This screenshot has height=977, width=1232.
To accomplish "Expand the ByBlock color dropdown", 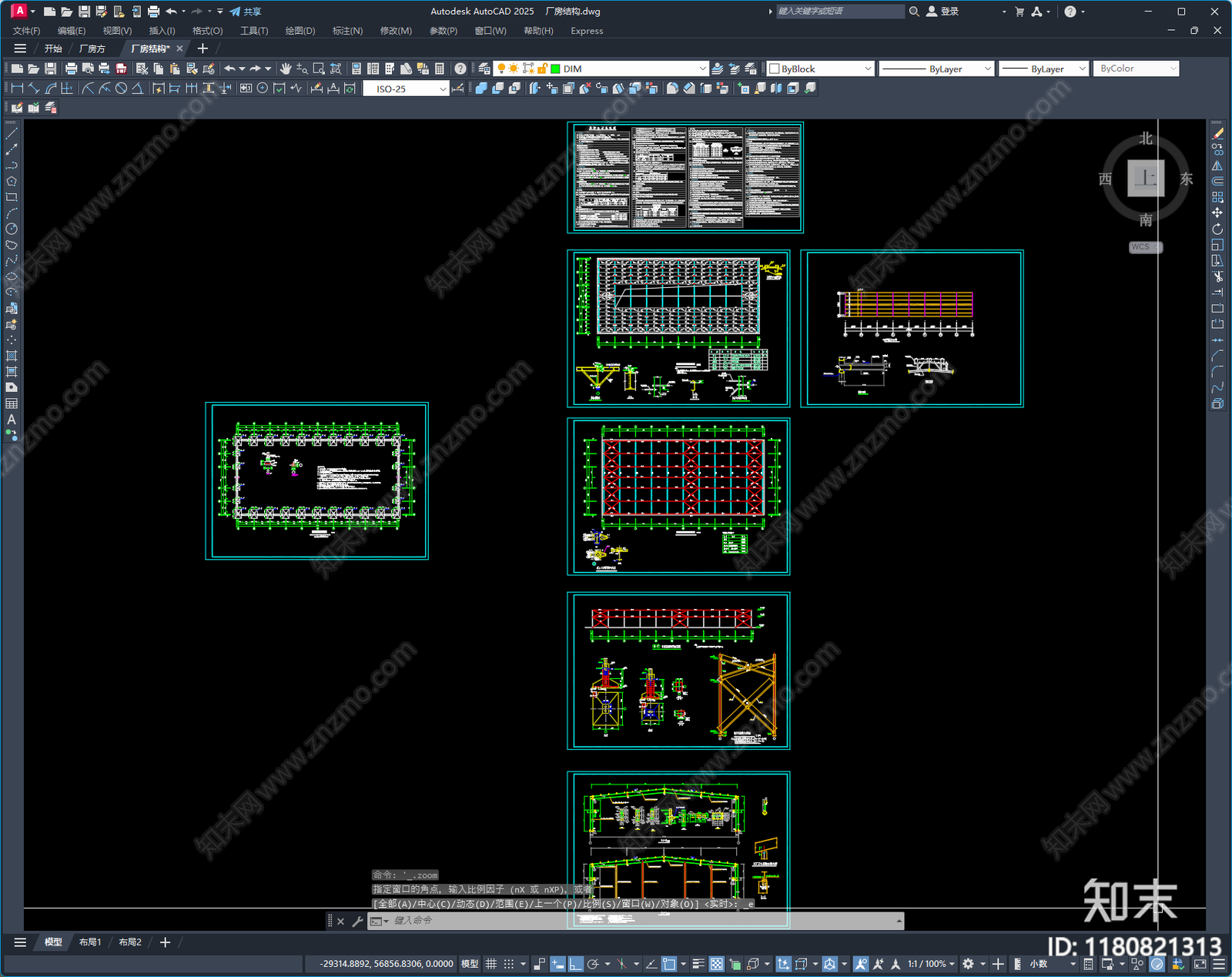I will pyautogui.click(x=868, y=69).
